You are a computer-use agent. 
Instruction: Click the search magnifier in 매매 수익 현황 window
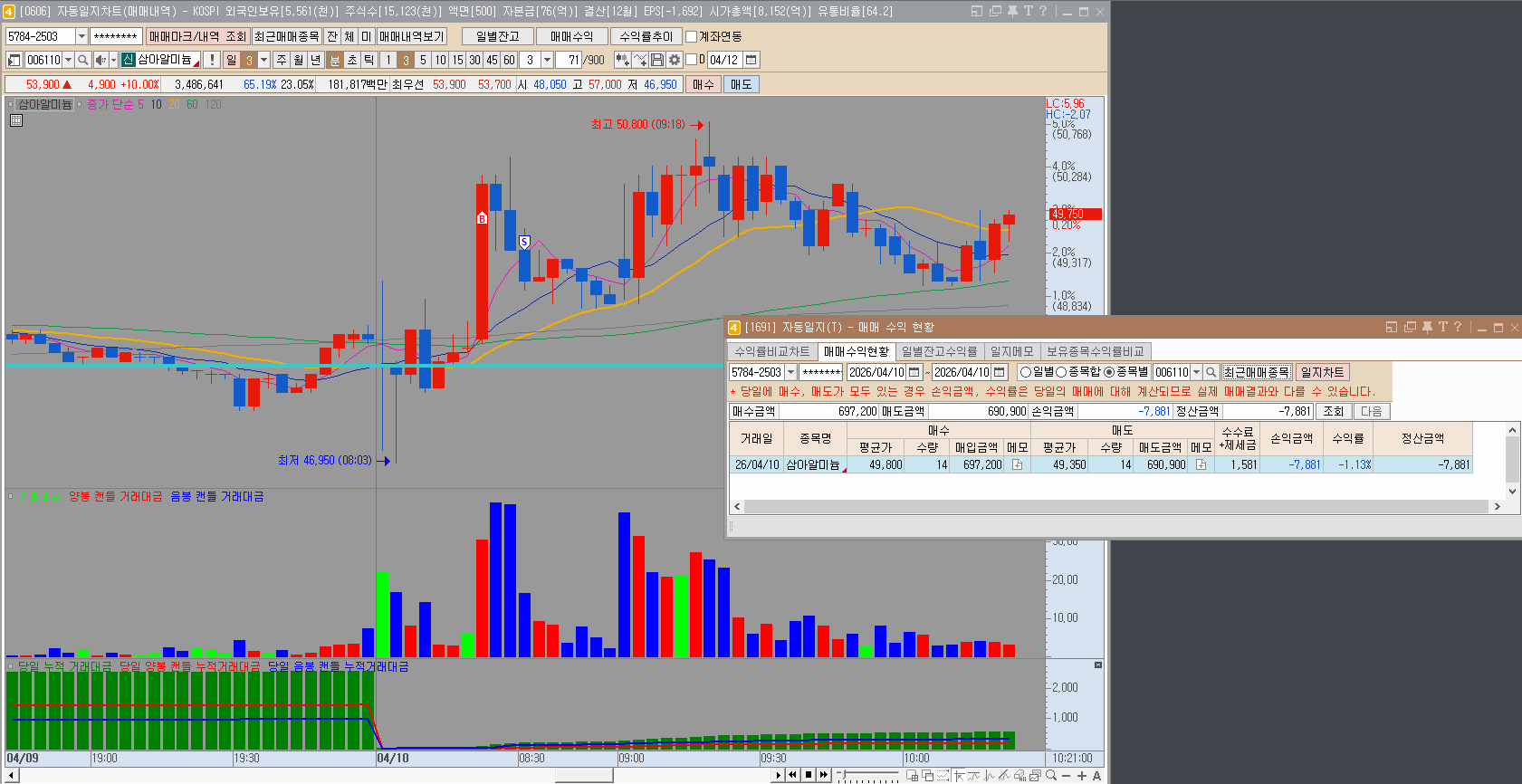tap(1211, 372)
